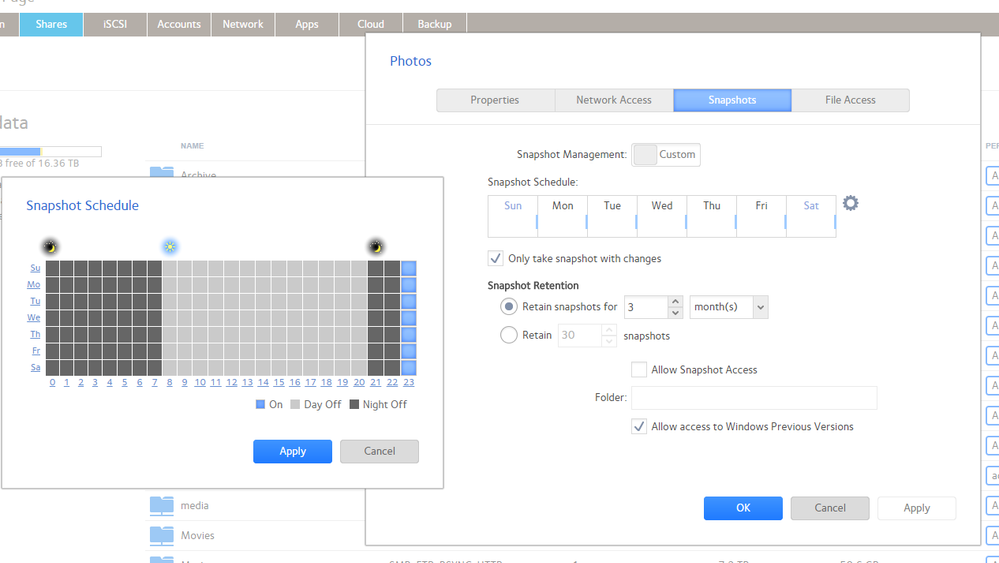
Task: Select the Retain 30 snapshots radio option
Action: tap(509, 335)
